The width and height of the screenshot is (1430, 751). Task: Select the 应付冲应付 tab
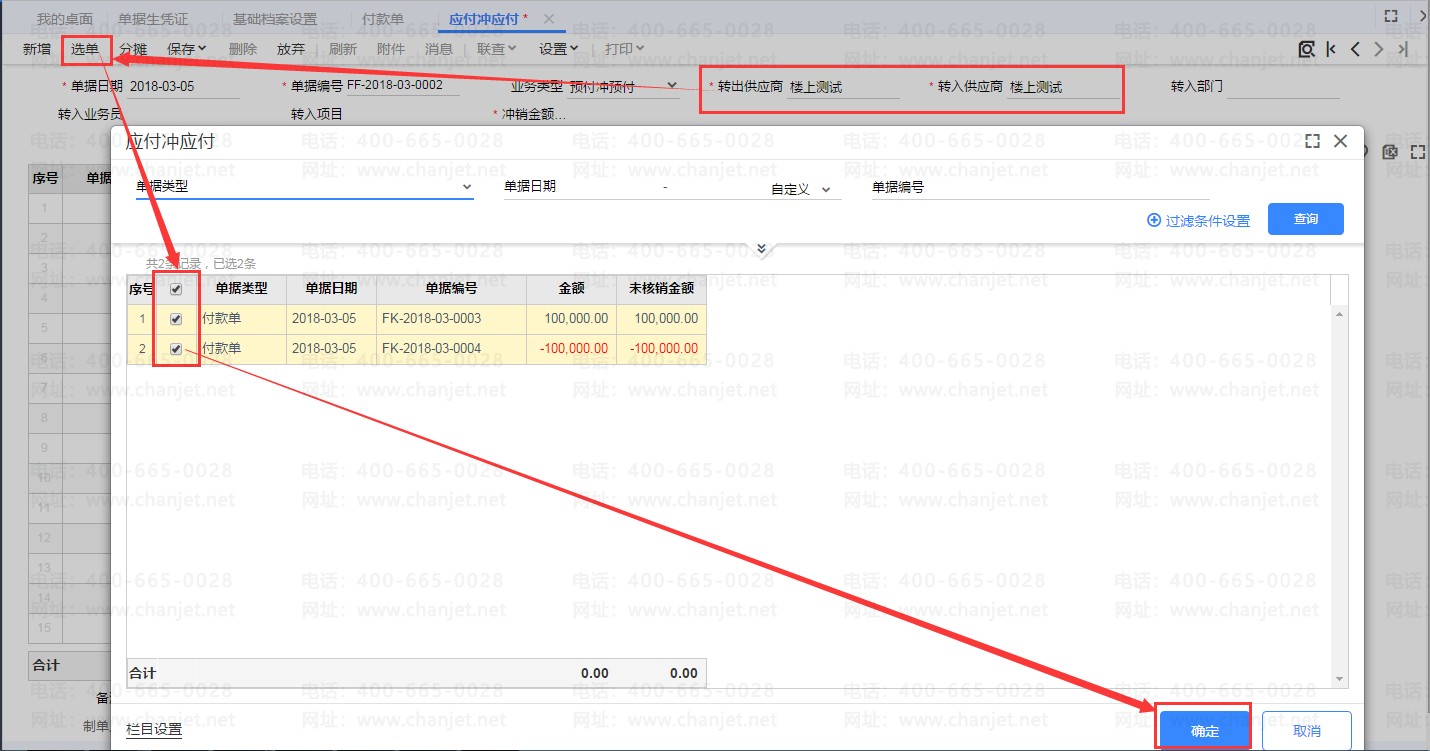(483, 19)
